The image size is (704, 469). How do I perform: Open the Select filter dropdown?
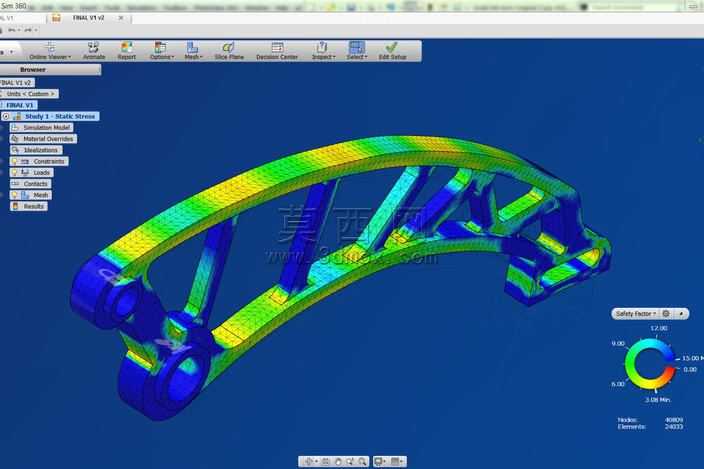[x=357, y=51]
